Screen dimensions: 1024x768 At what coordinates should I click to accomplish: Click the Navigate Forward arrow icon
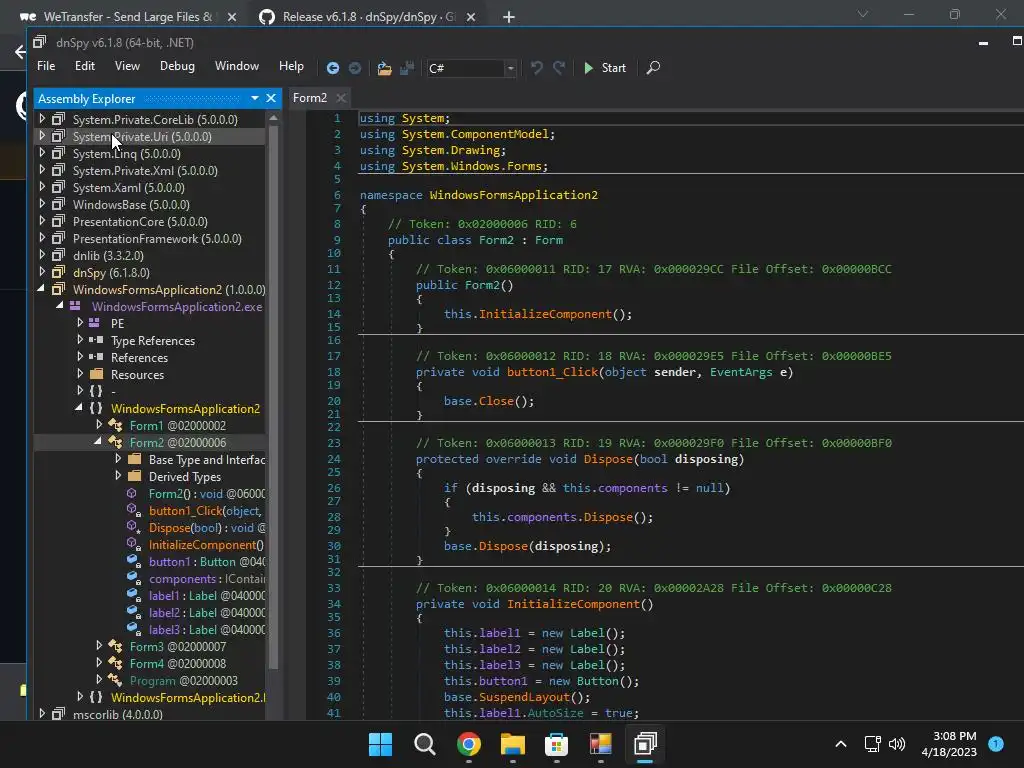(x=355, y=68)
